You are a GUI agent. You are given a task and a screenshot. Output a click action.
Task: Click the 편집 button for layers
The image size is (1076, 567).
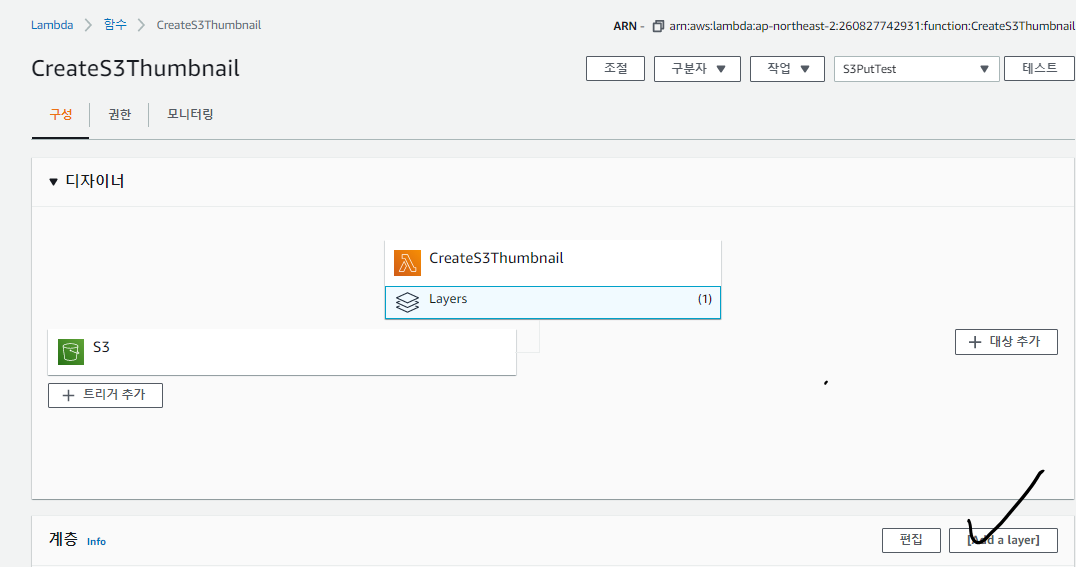(911, 540)
